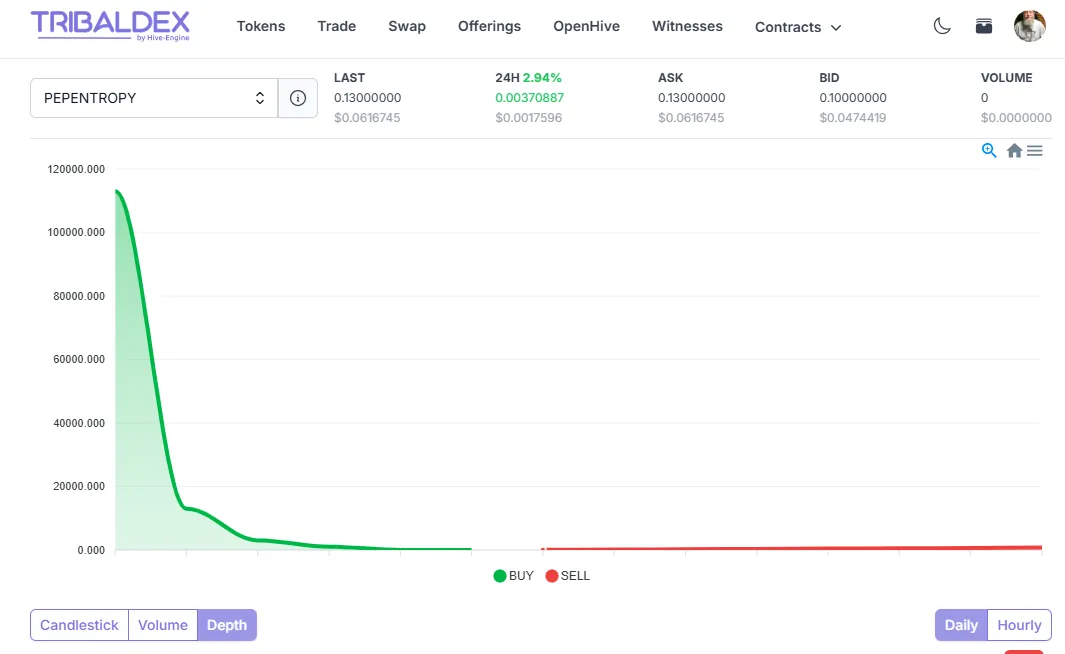Toggle BUY series in chart legend
Image resolution: width=1065 pixels, height=654 pixels.
[513, 576]
